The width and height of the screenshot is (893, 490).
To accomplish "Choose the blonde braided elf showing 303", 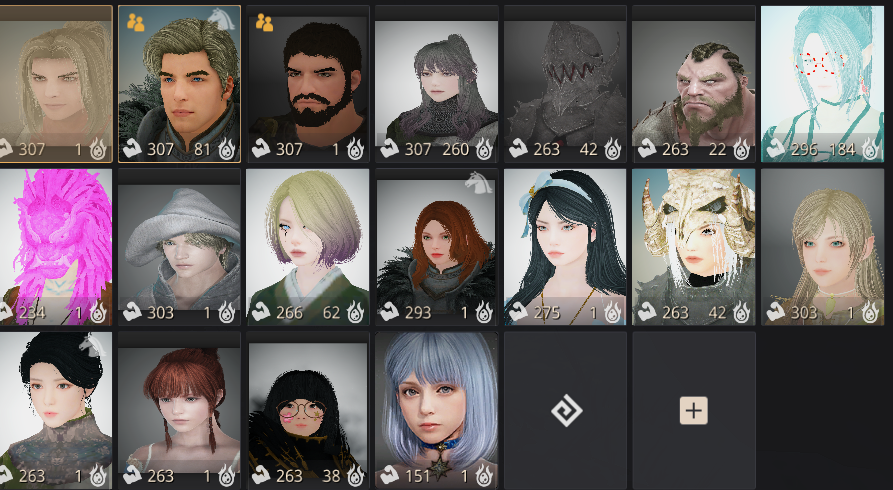I will [x=822, y=247].
